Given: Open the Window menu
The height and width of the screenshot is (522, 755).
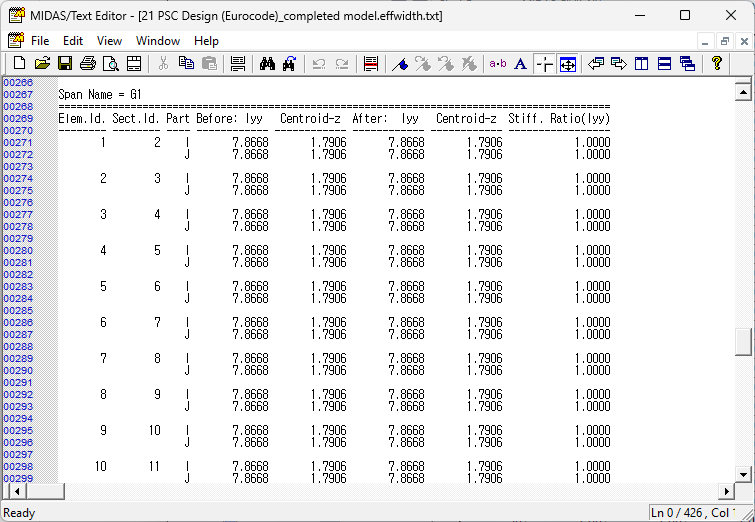Looking at the screenshot, I should (x=158, y=41).
